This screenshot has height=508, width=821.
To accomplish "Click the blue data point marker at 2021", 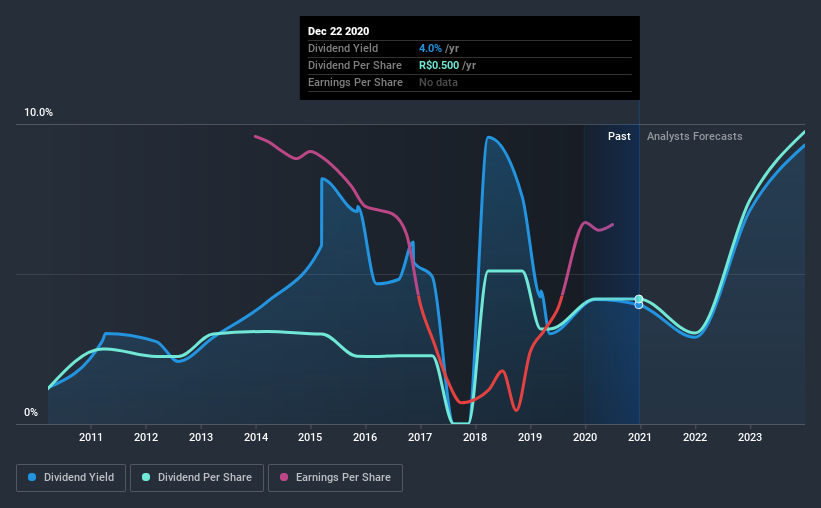I will 639,305.
